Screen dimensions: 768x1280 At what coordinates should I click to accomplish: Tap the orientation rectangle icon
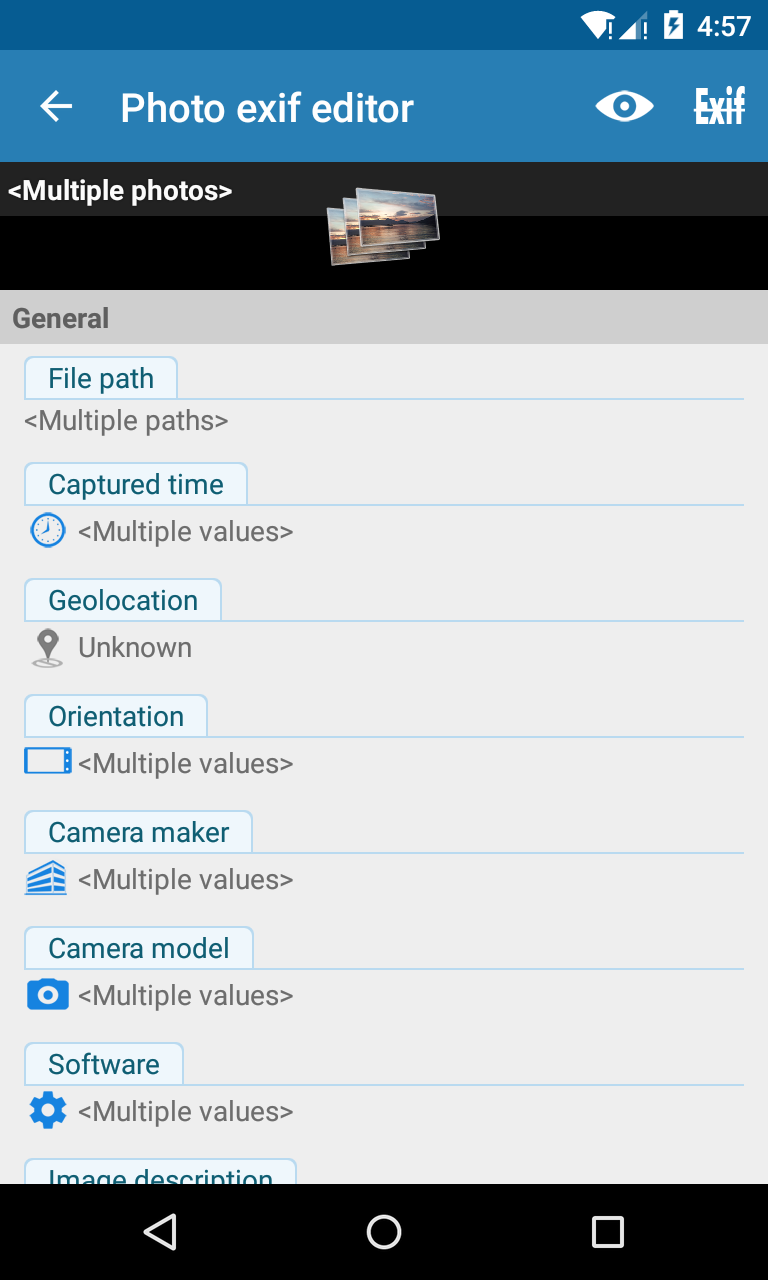47,762
